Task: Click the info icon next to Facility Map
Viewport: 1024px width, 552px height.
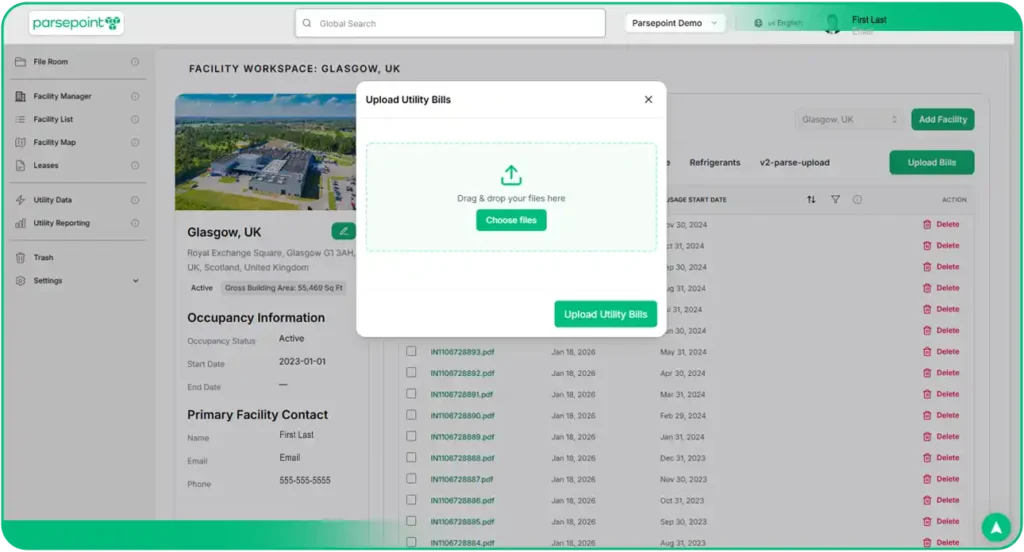Action: [135, 142]
